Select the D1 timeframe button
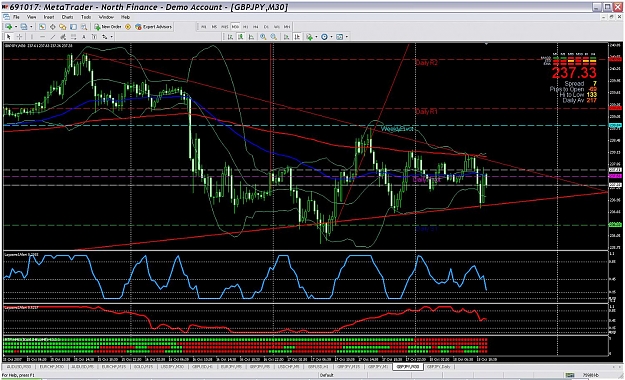The image size is (625, 380). [266, 27]
